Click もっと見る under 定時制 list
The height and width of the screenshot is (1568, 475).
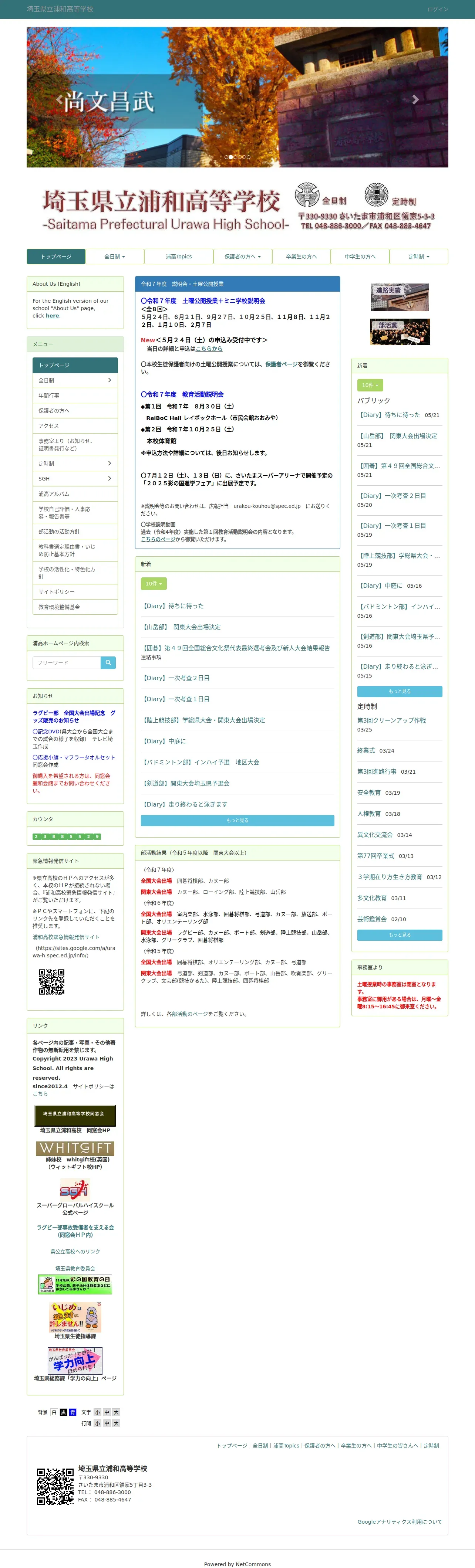(x=400, y=934)
